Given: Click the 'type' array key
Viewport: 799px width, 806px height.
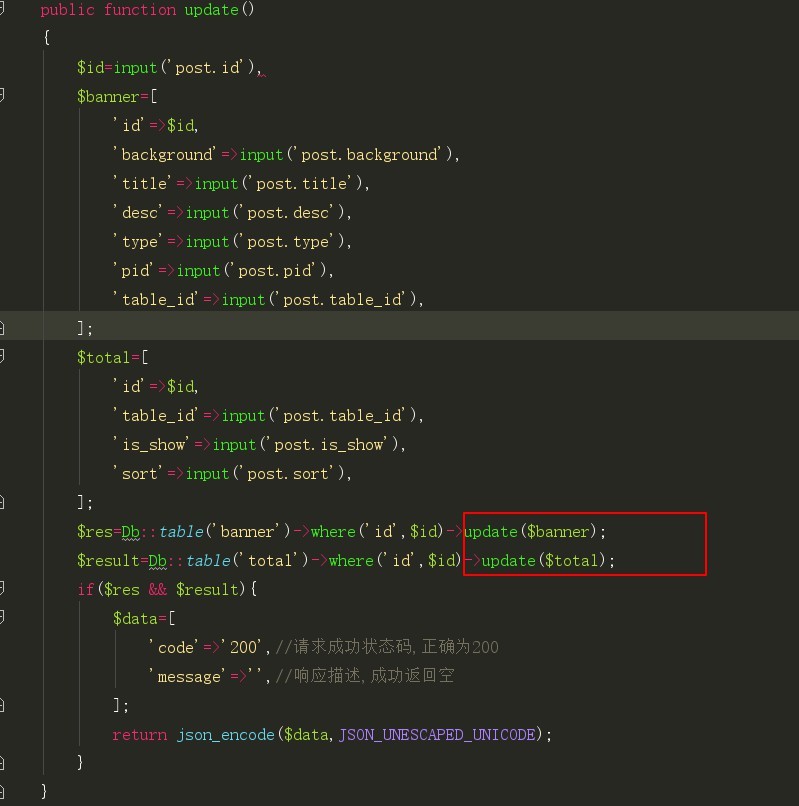Looking at the screenshot, I should tap(138, 242).
